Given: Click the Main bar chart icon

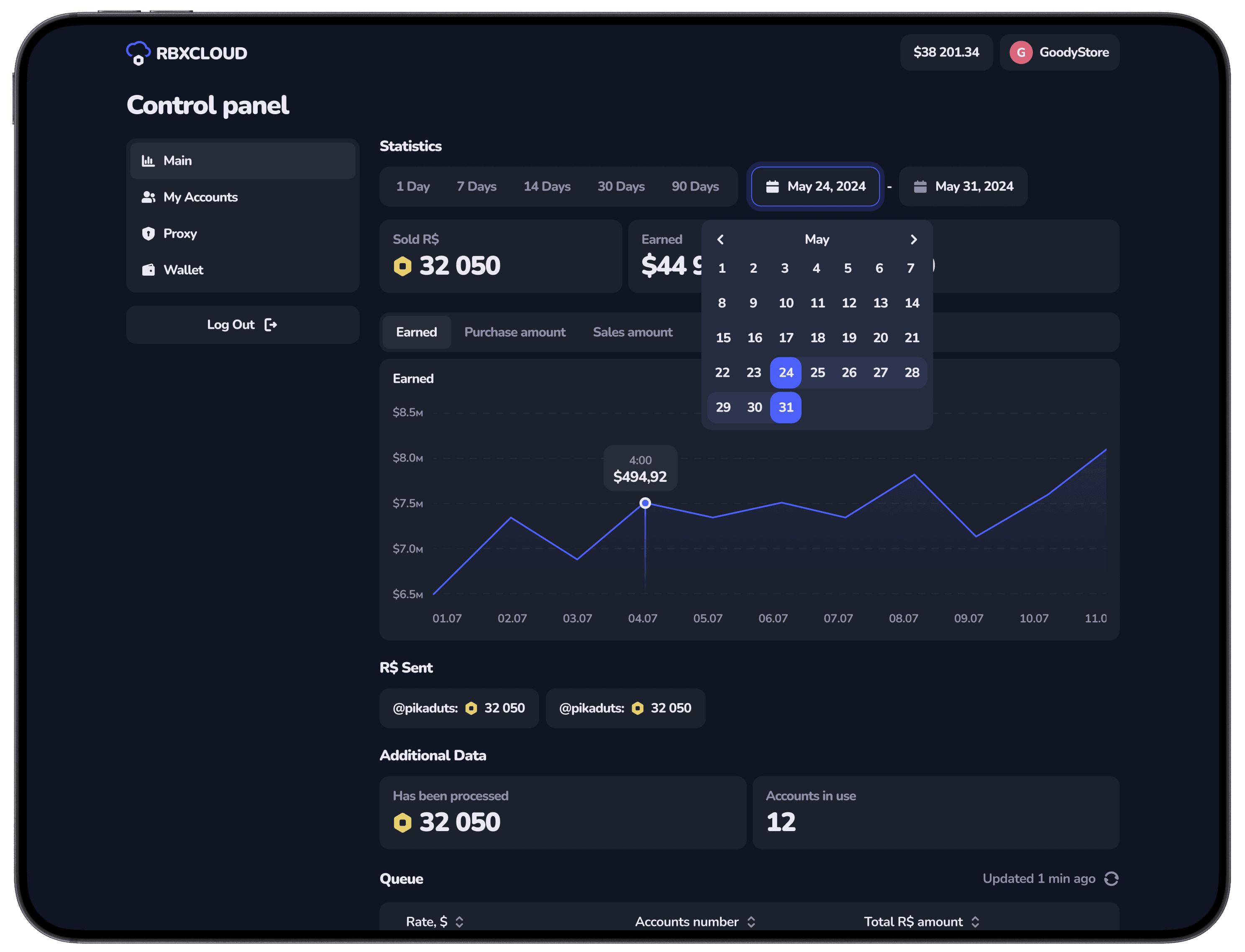Looking at the screenshot, I should [x=149, y=161].
